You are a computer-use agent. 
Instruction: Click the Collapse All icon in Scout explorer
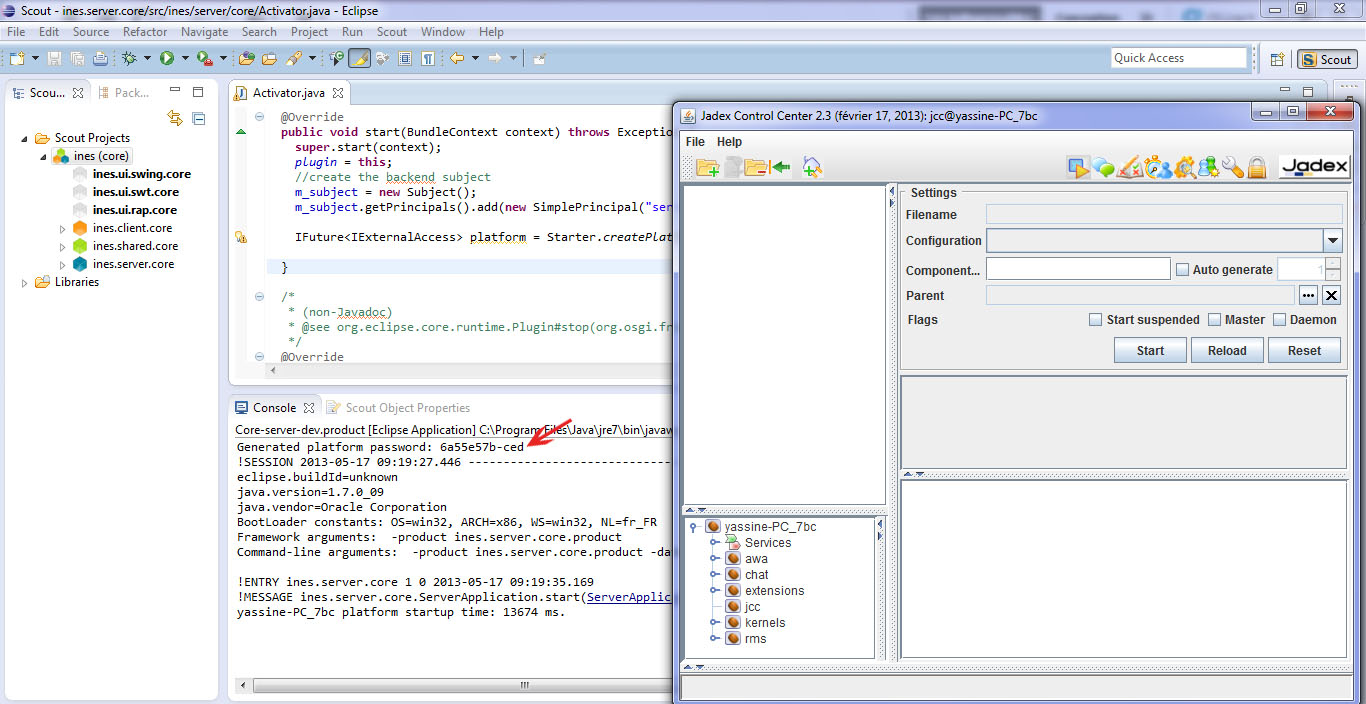198,118
